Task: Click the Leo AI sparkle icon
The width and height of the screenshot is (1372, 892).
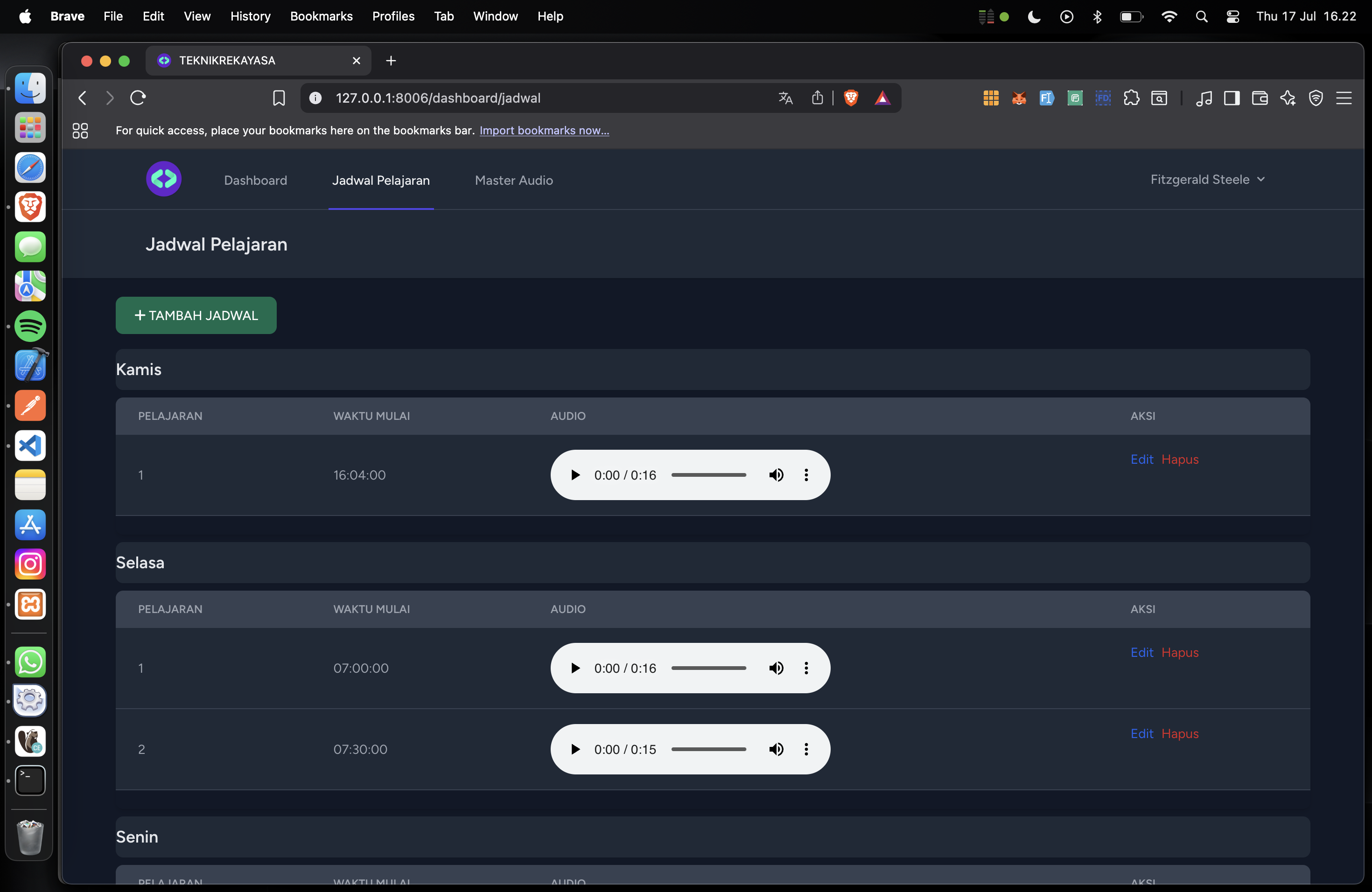Action: click(1288, 98)
